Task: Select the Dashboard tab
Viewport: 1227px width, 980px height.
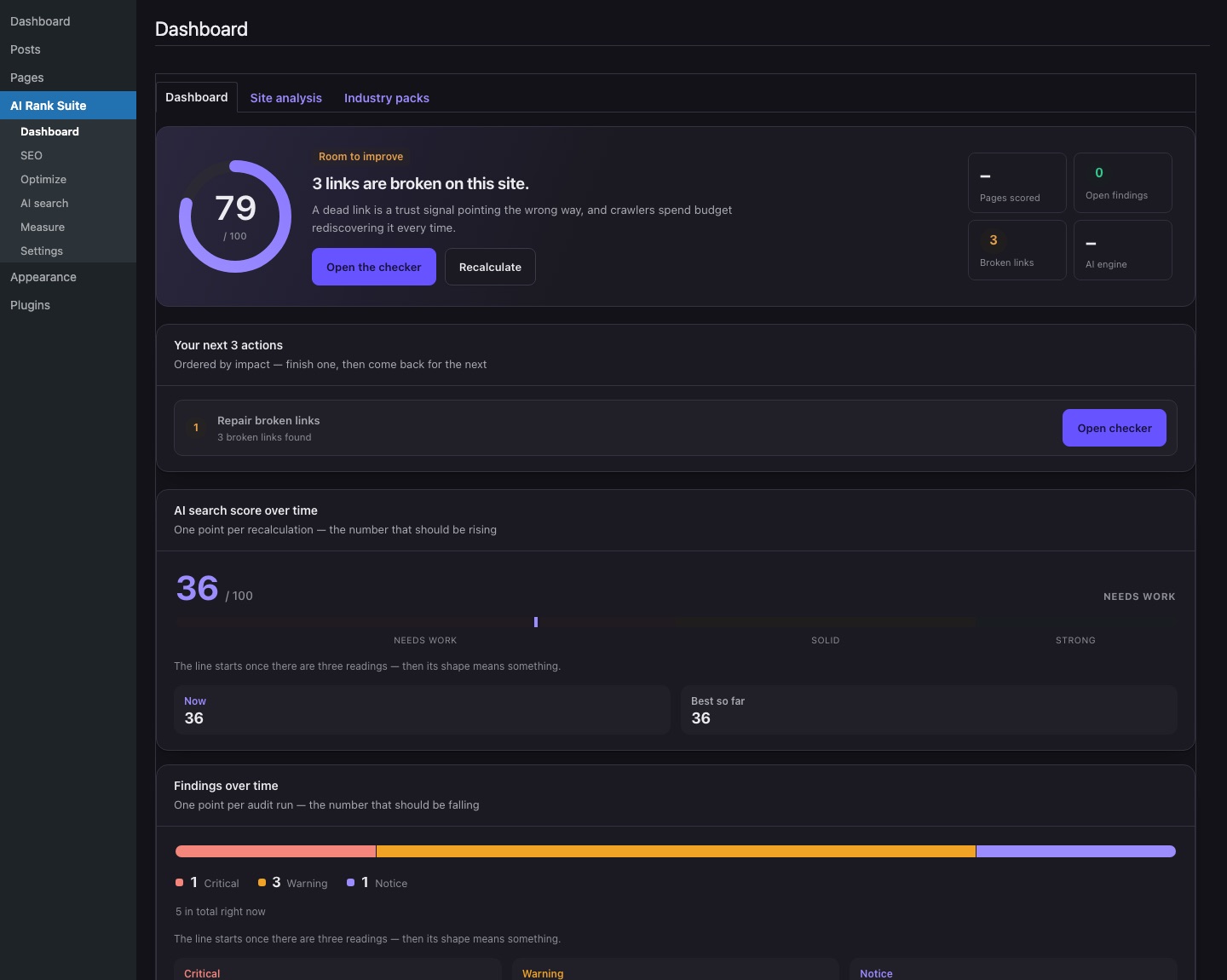Action: tap(197, 97)
